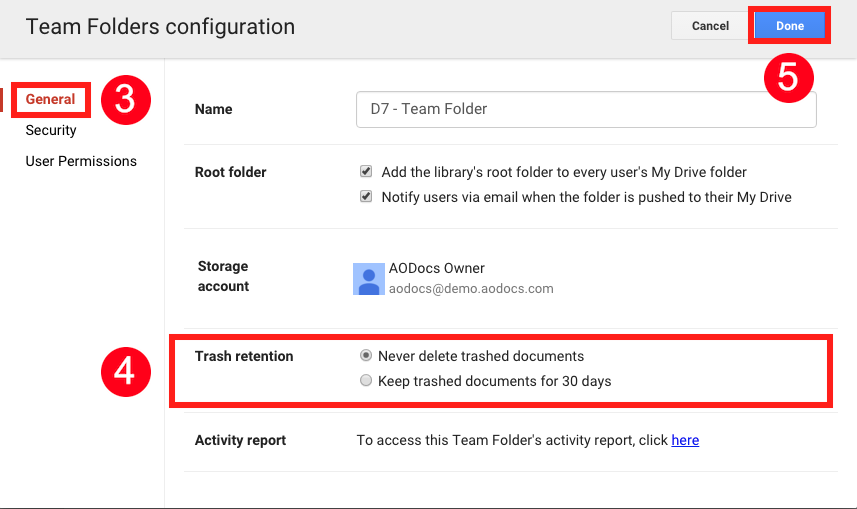The image size is (857, 509).
Task: Select Never delete trashed documents
Action: click(x=366, y=356)
